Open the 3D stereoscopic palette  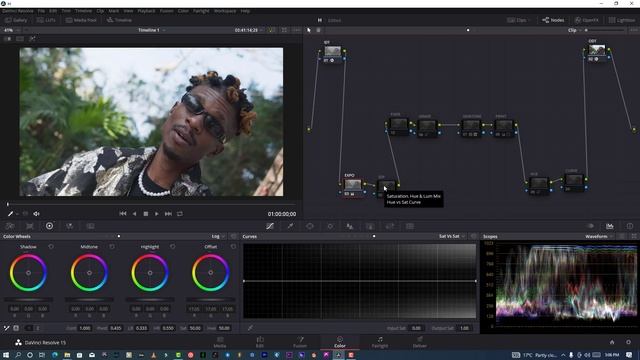pos(410,226)
